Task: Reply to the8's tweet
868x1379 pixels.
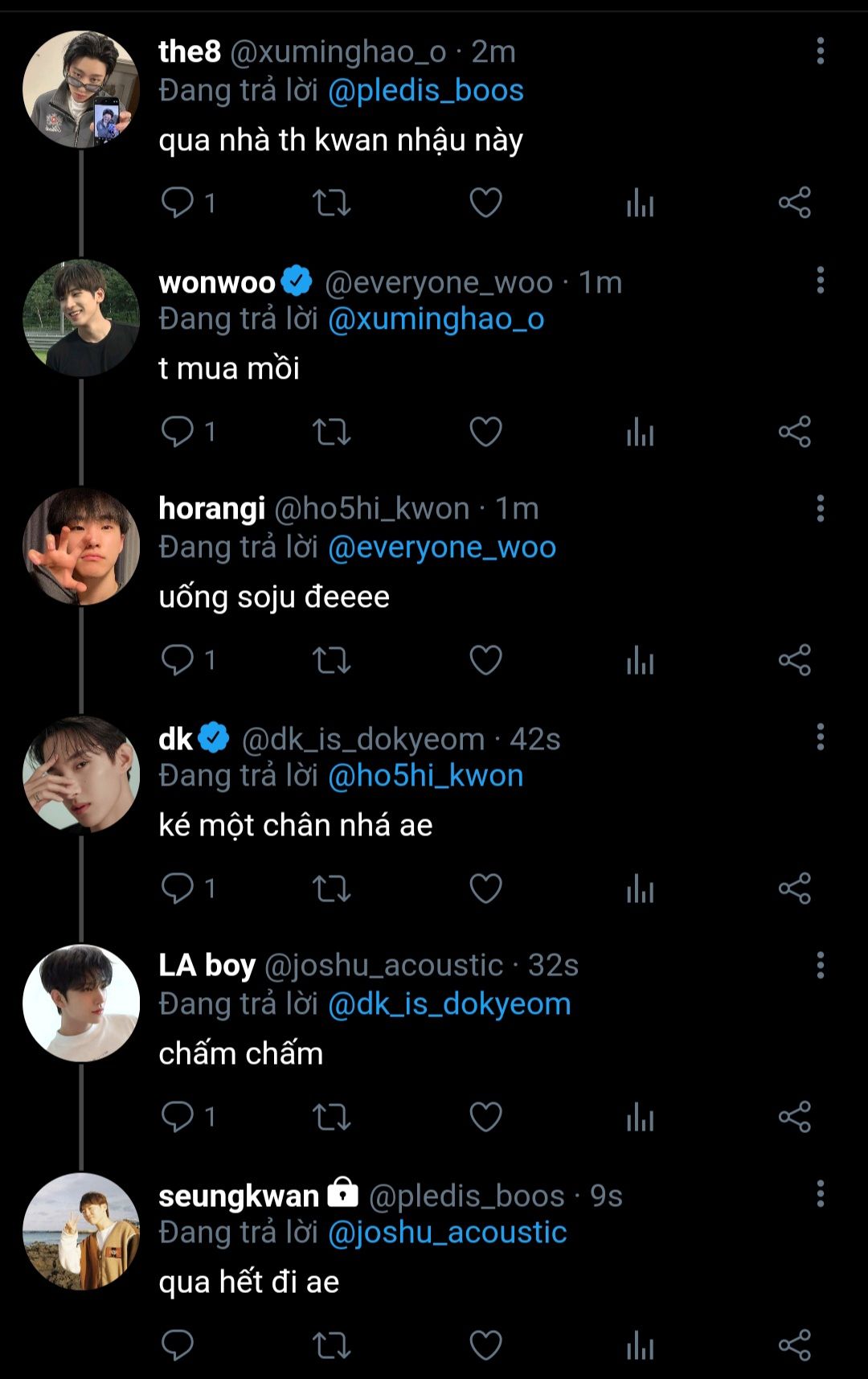Action: tap(178, 203)
